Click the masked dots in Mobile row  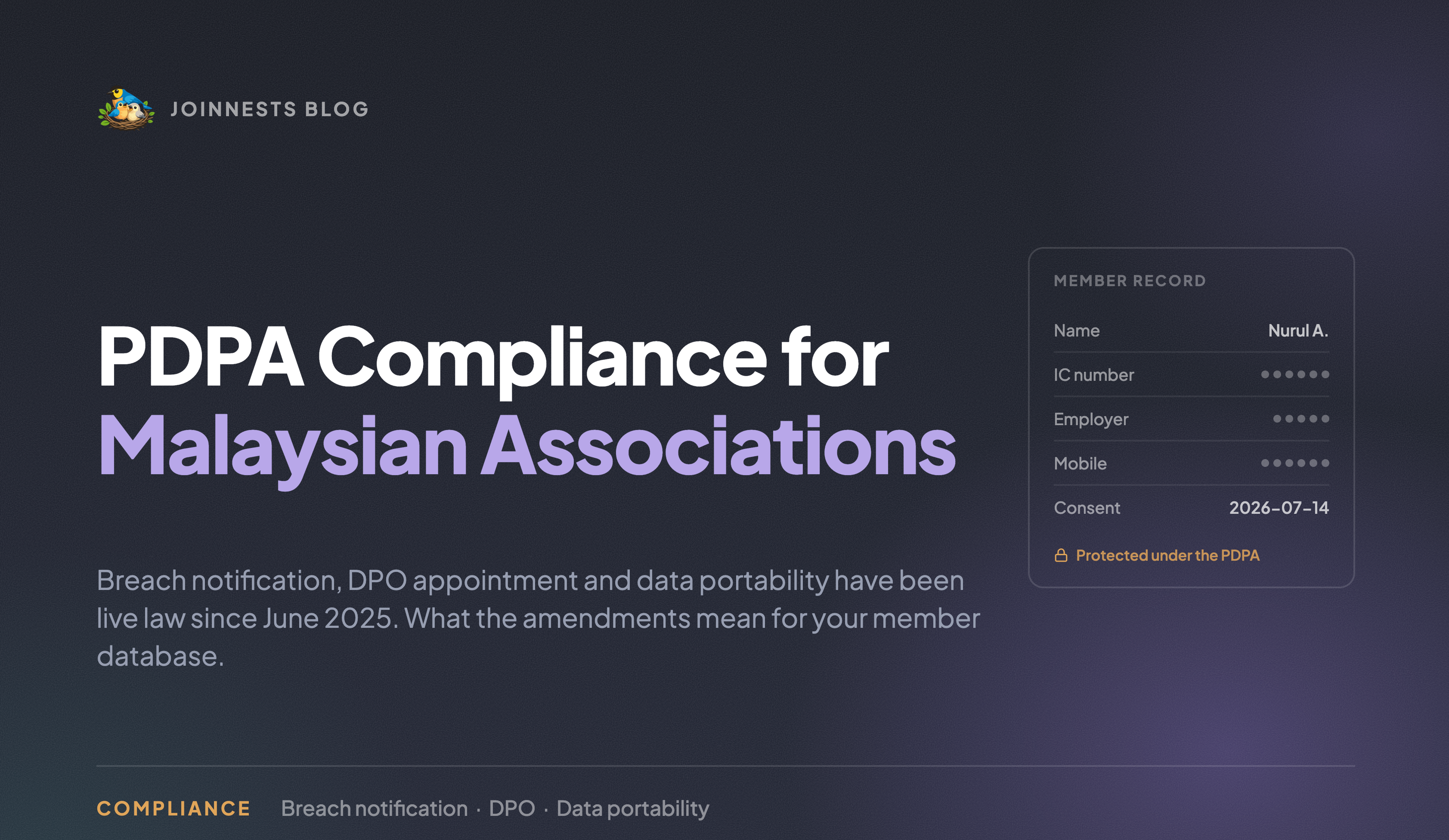[x=1295, y=463]
